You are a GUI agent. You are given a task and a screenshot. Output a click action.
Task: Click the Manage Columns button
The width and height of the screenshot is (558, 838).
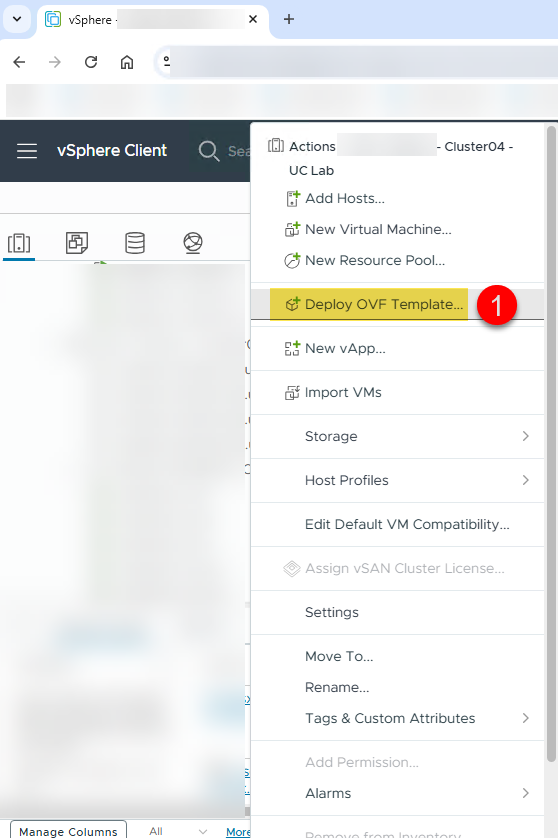[x=68, y=831]
